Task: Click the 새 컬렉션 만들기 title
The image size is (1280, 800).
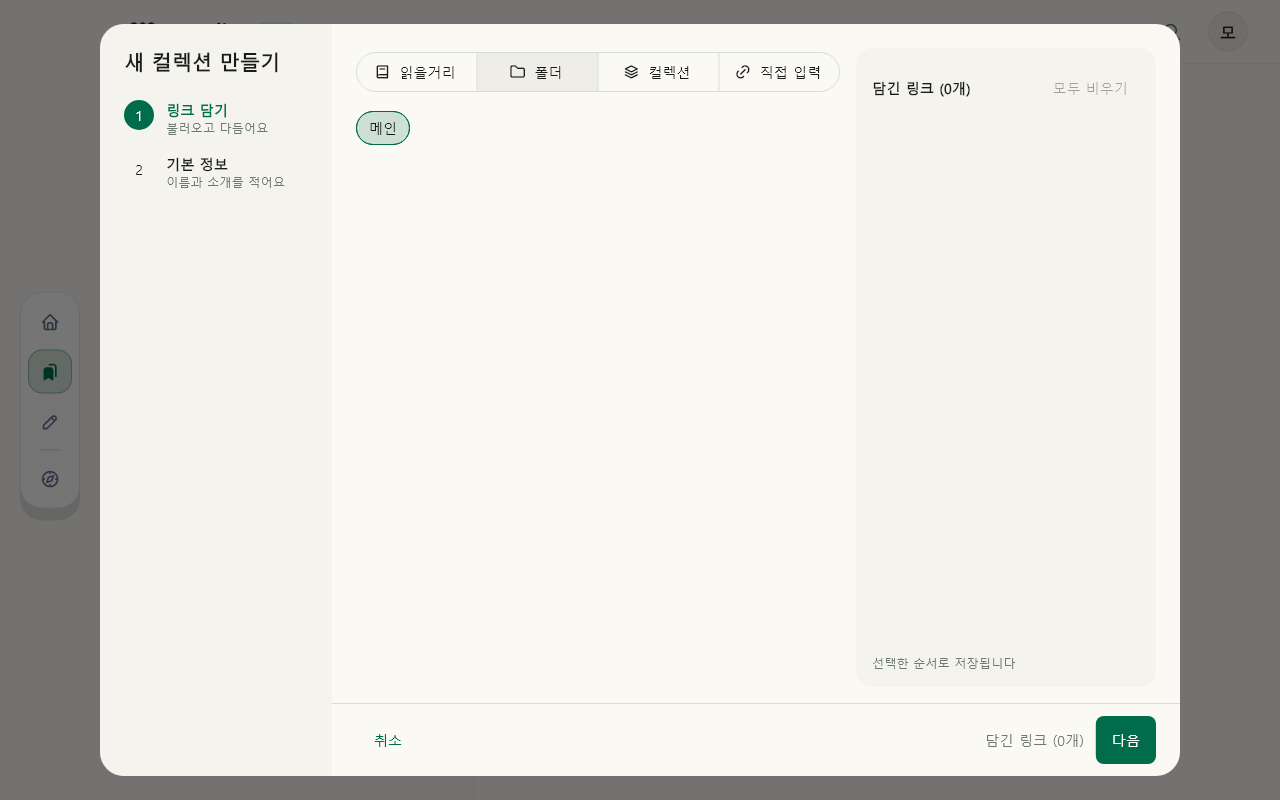Action: pos(202,62)
